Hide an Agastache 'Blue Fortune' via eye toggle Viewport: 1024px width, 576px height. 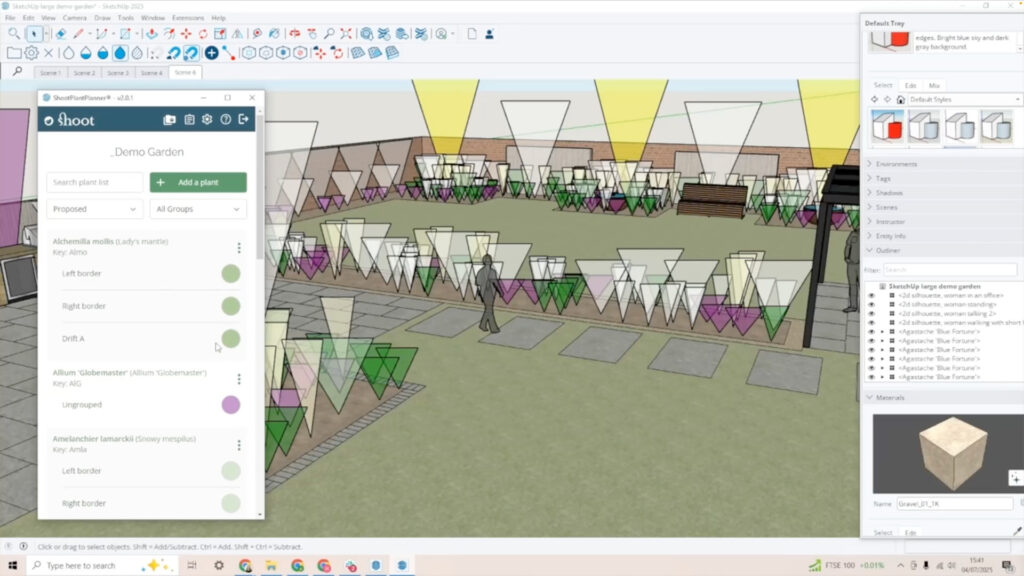click(x=873, y=332)
